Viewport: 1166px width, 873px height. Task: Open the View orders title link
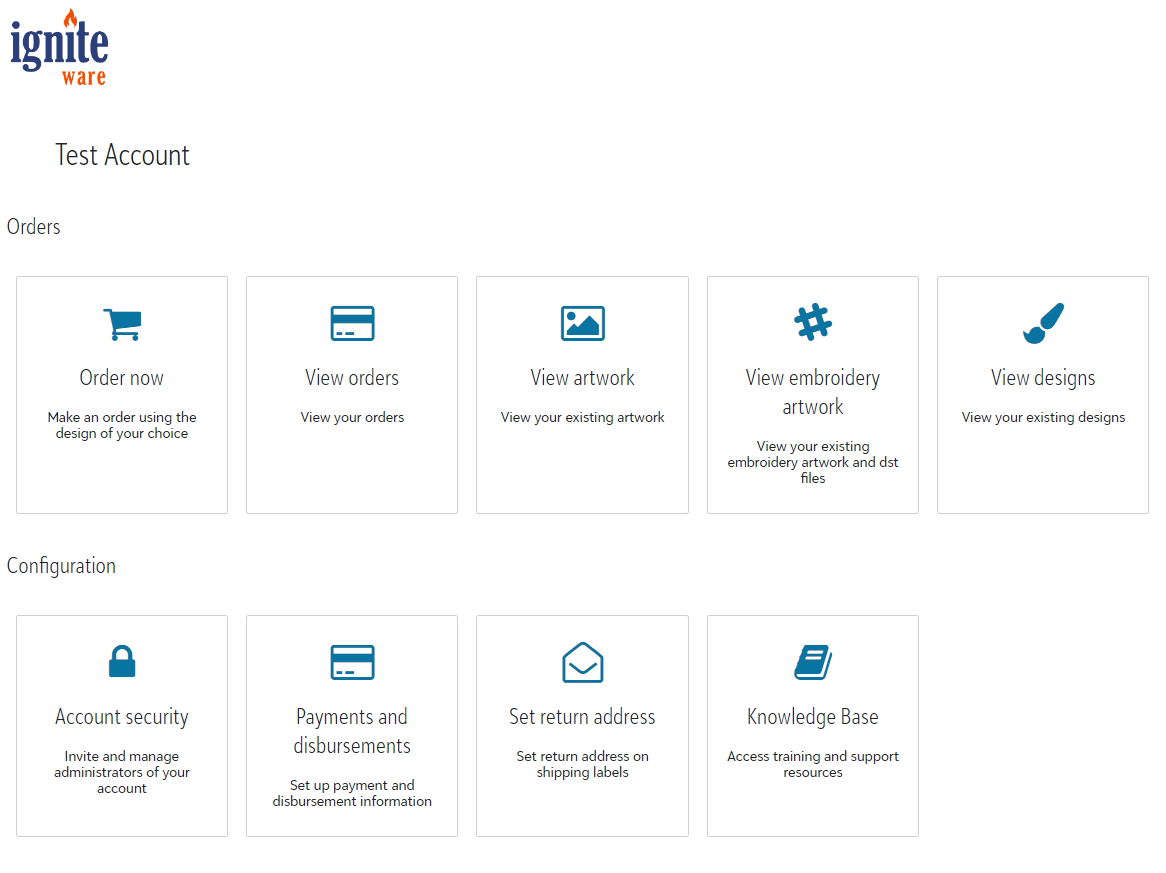pos(352,378)
